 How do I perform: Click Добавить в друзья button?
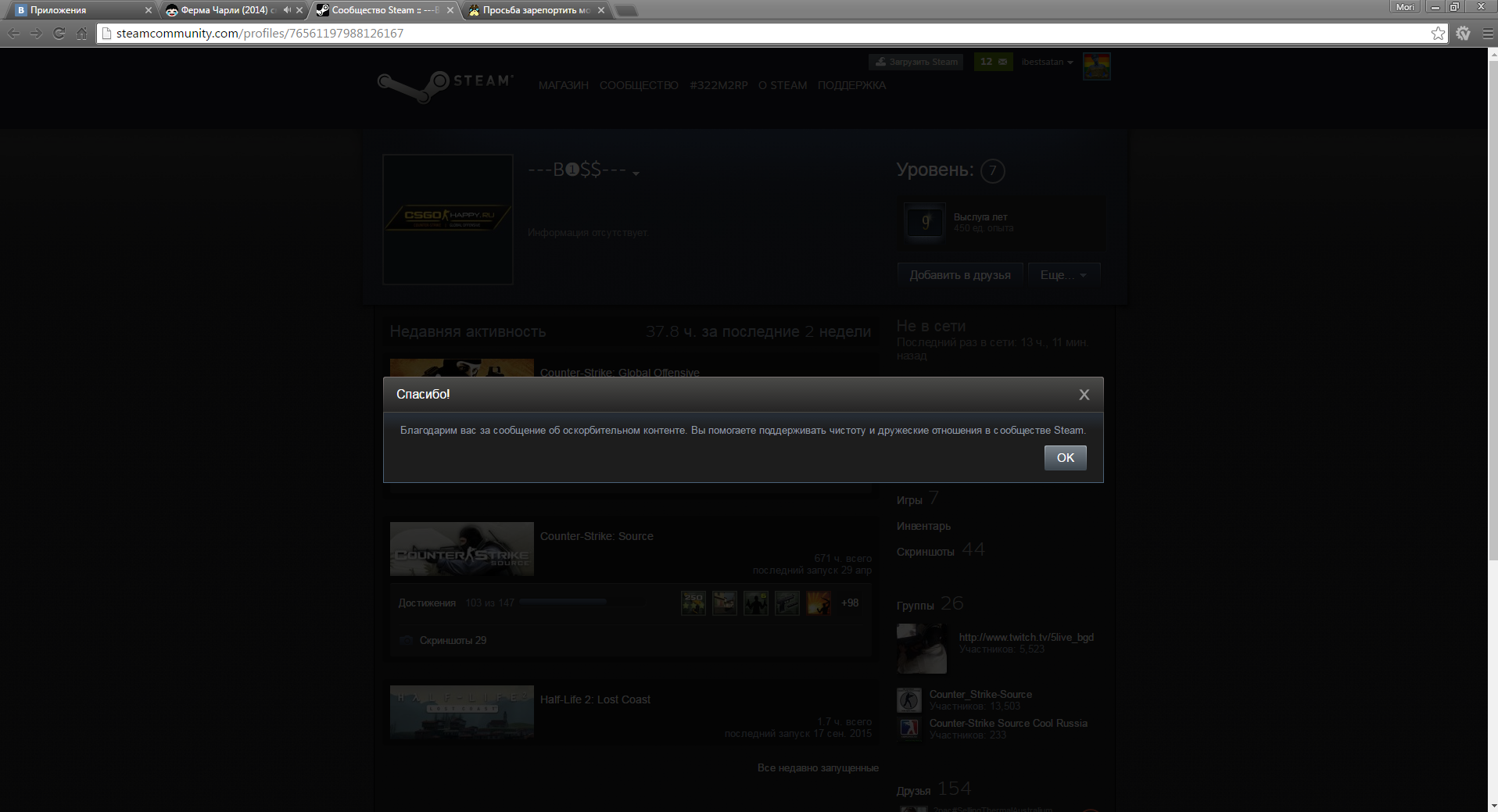960,275
